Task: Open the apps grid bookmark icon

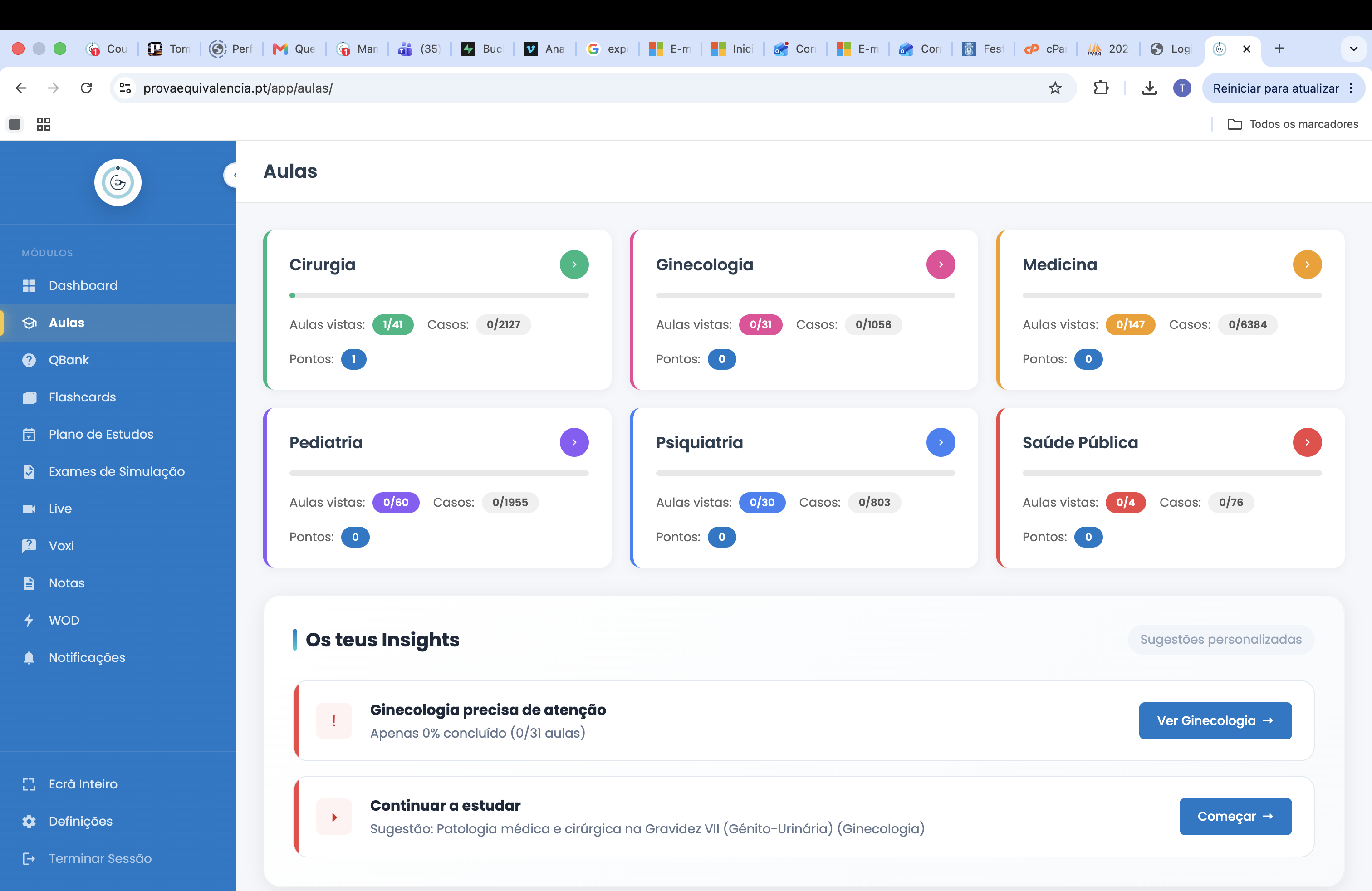Action: 43,124
